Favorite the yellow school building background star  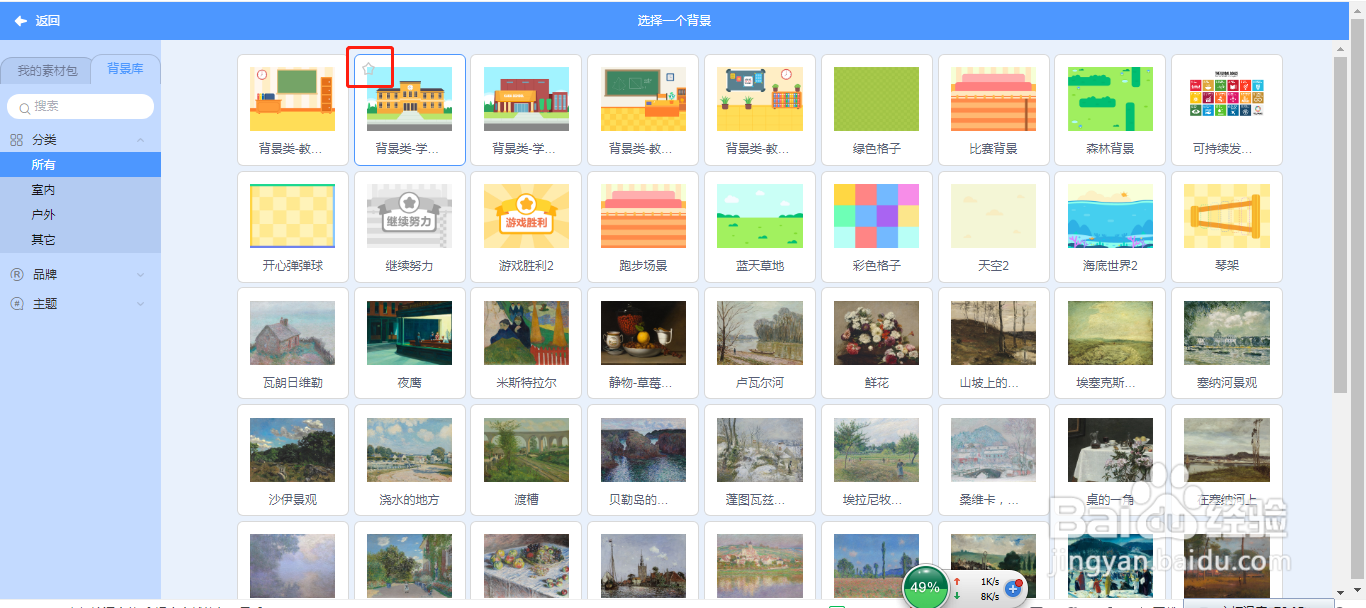click(x=368, y=69)
